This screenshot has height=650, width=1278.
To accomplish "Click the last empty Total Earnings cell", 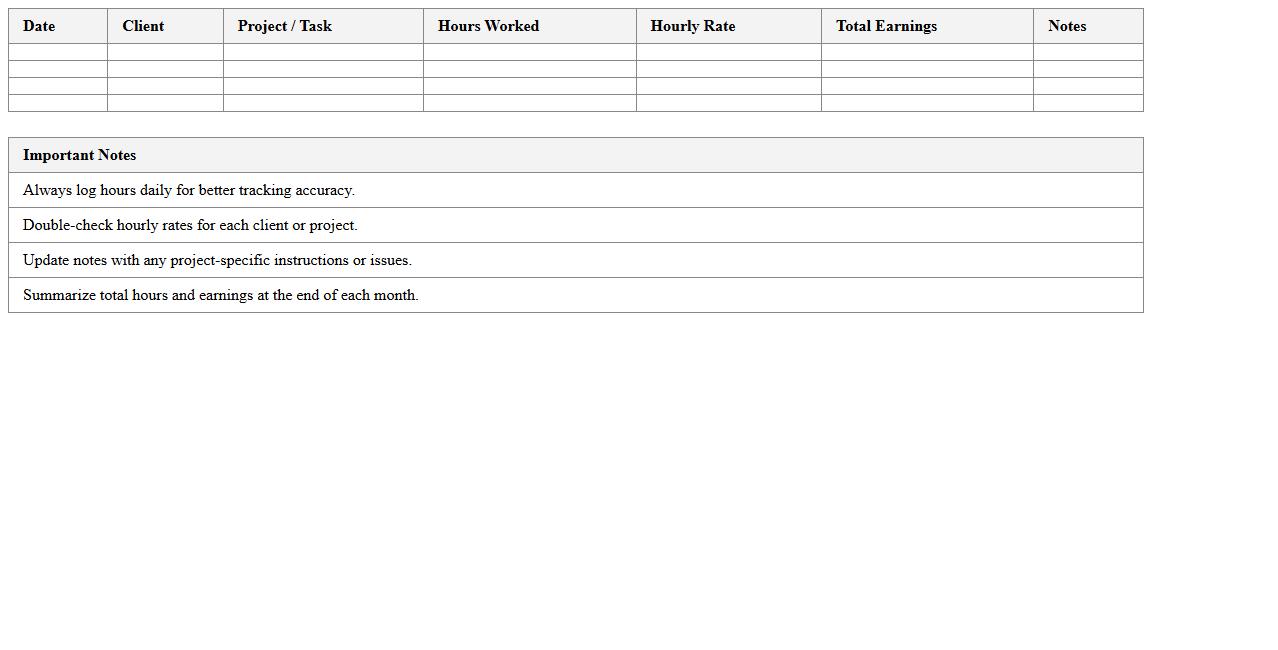I will click(x=927, y=103).
